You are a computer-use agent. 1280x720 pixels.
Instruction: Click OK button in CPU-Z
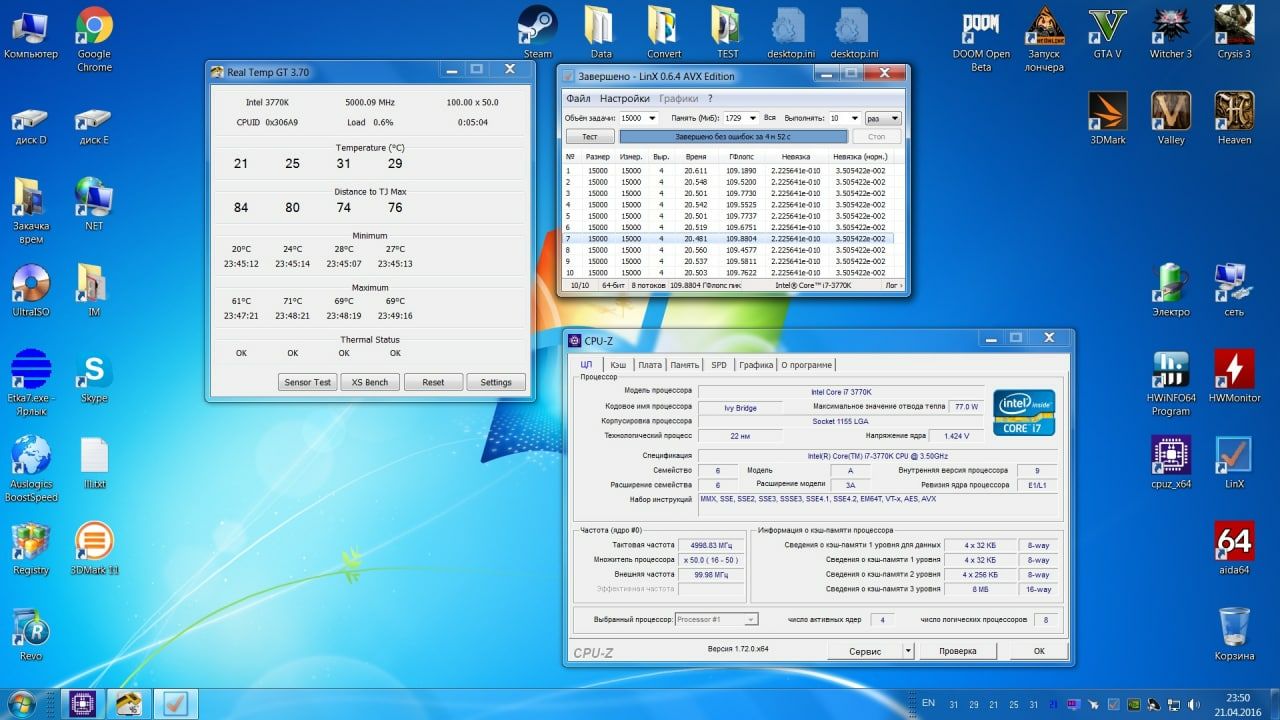click(x=1039, y=651)
